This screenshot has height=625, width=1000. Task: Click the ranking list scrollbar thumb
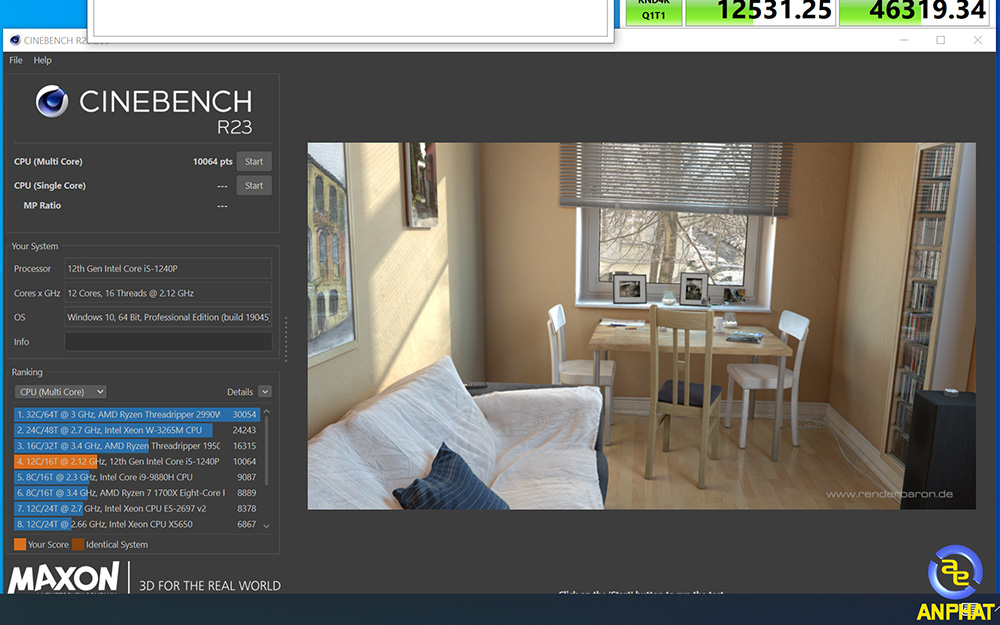pyautogui.click(x=267, y=451)
